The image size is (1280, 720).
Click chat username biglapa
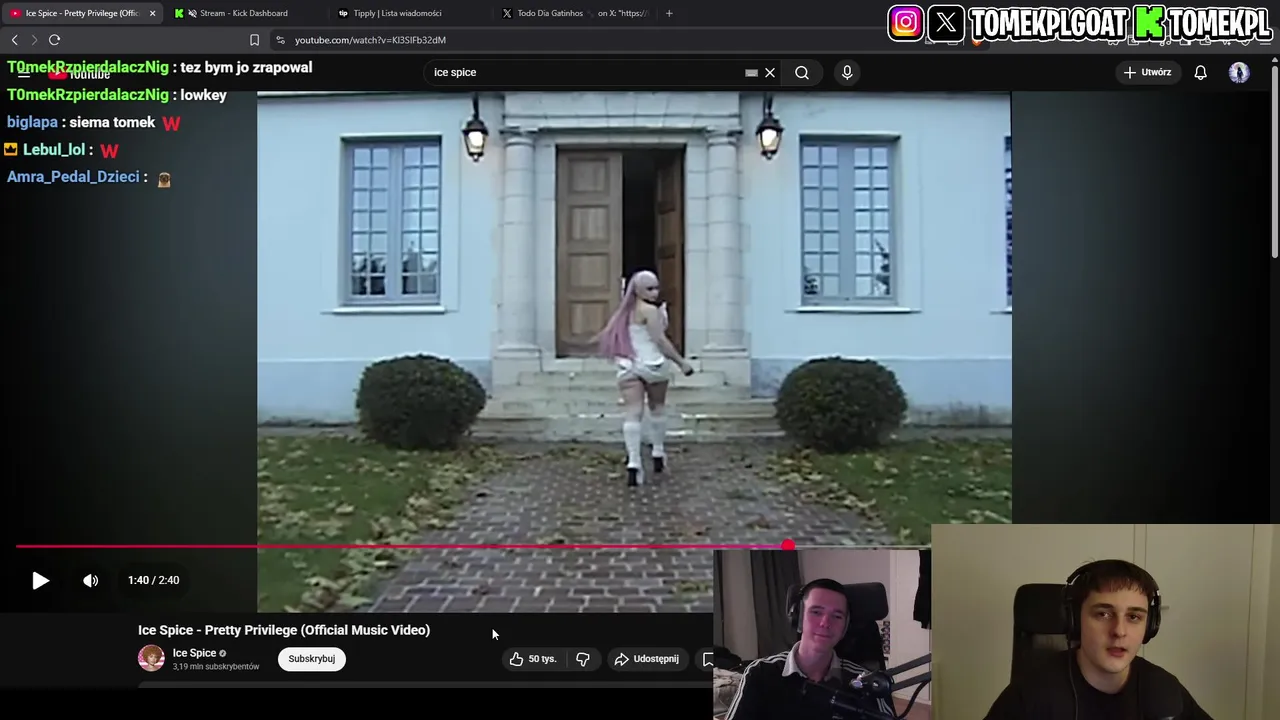[x=32, y=122]
